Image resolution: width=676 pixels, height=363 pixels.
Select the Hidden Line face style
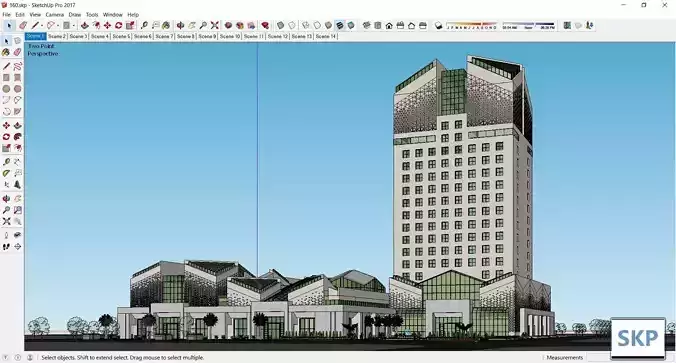(317, 25)
